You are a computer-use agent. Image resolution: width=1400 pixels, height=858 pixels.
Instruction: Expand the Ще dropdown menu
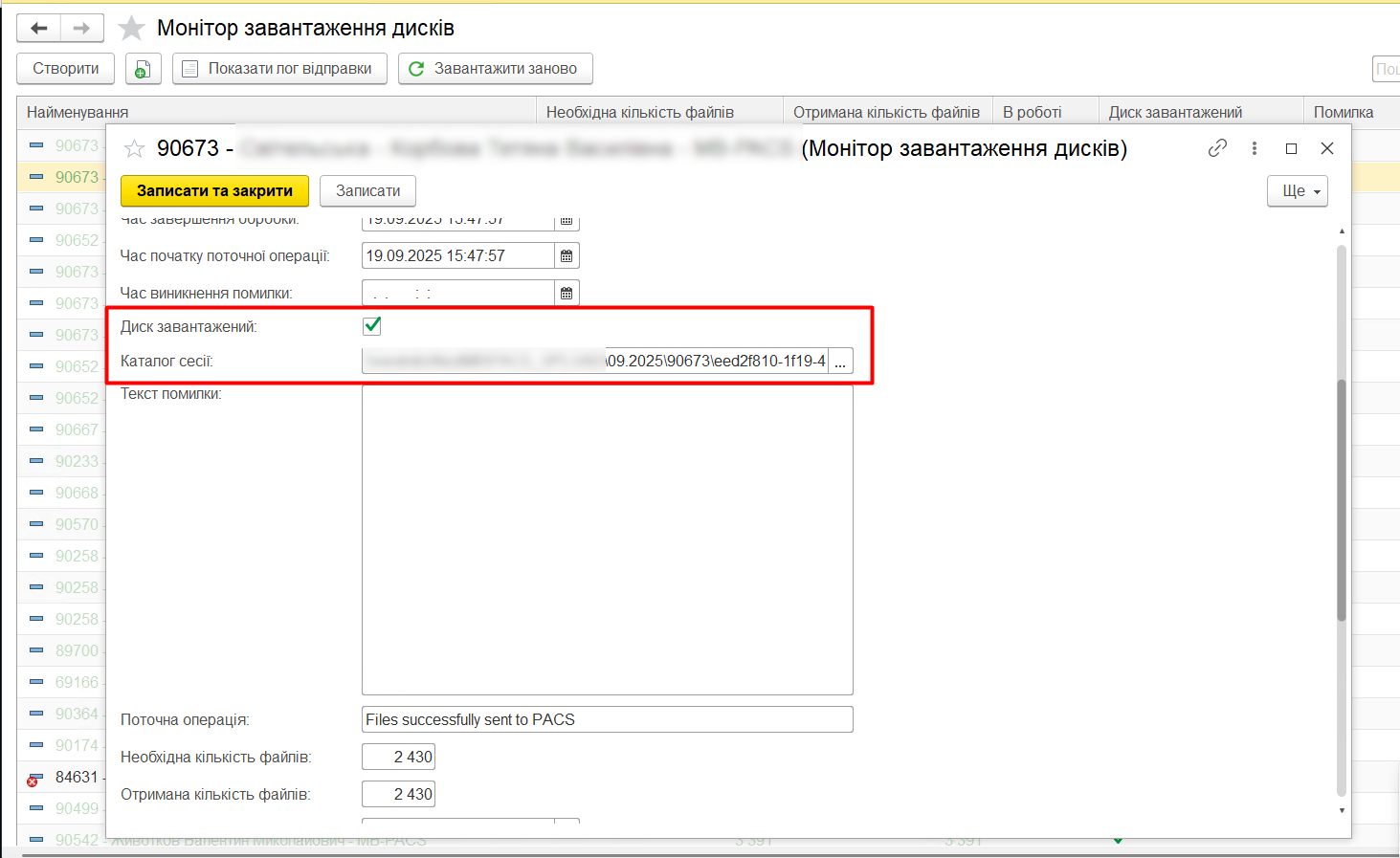1297,191
